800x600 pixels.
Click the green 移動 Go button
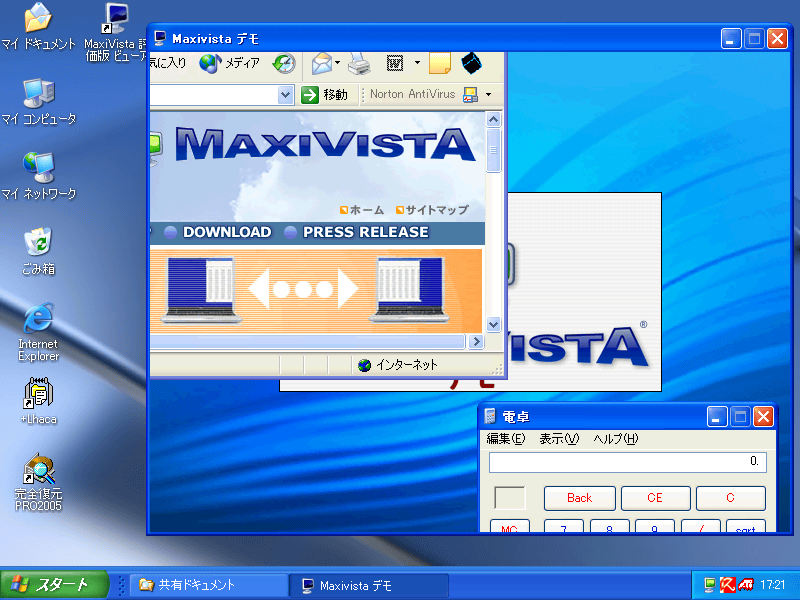(324, 95)
